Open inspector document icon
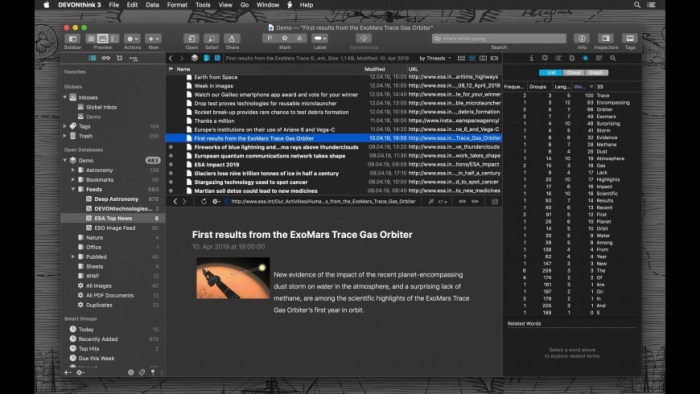Screen dimensions: 700x394 click(x=572, y=58)
